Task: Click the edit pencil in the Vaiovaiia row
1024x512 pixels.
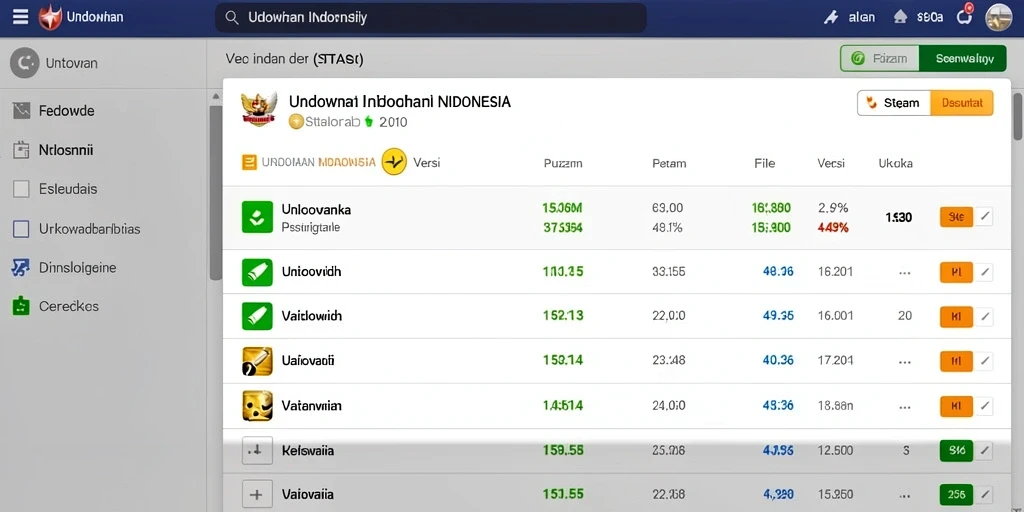Action: tap(984, 494)
